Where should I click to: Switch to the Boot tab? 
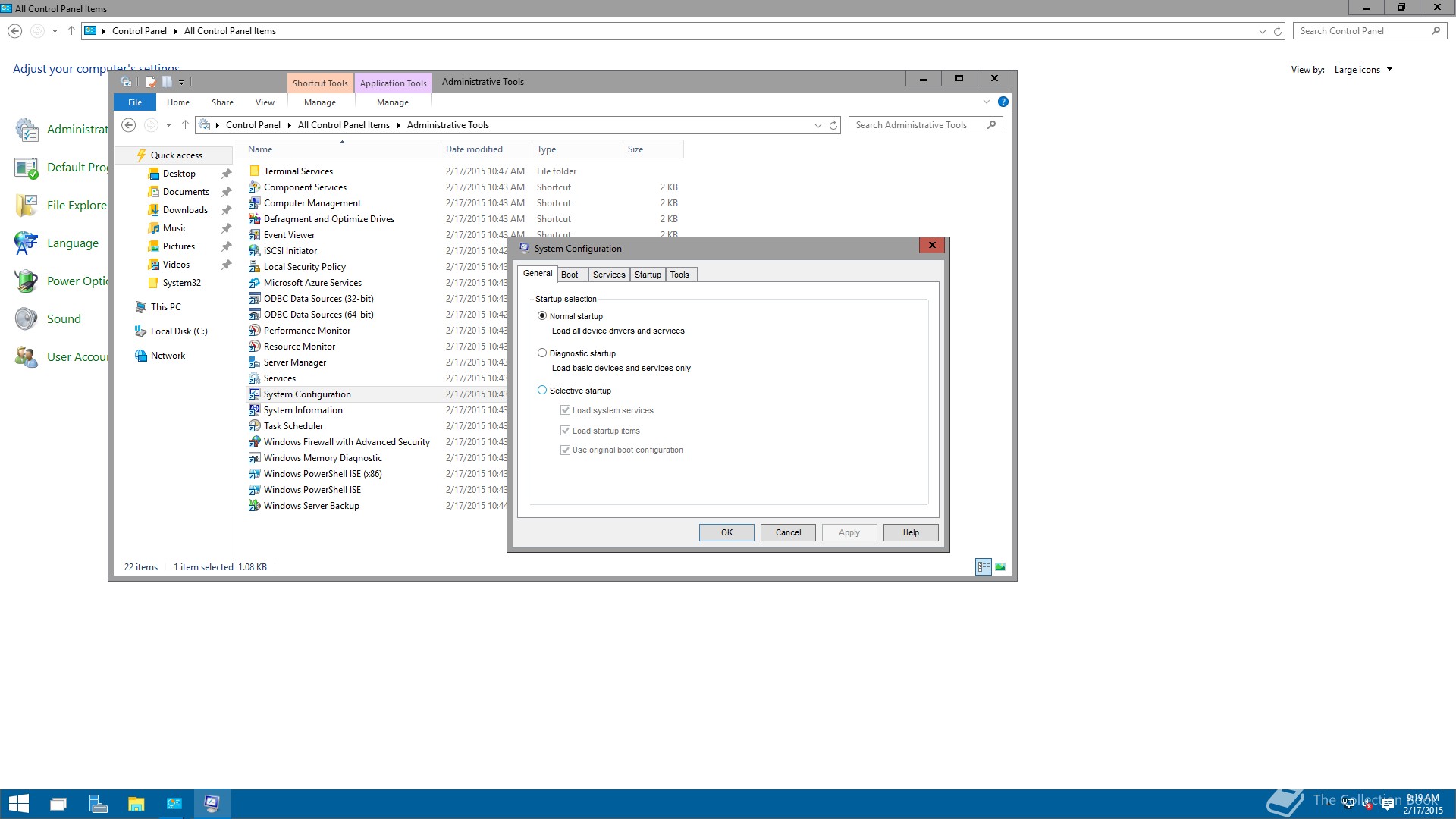pyautogui.click(x=570, y=275)
